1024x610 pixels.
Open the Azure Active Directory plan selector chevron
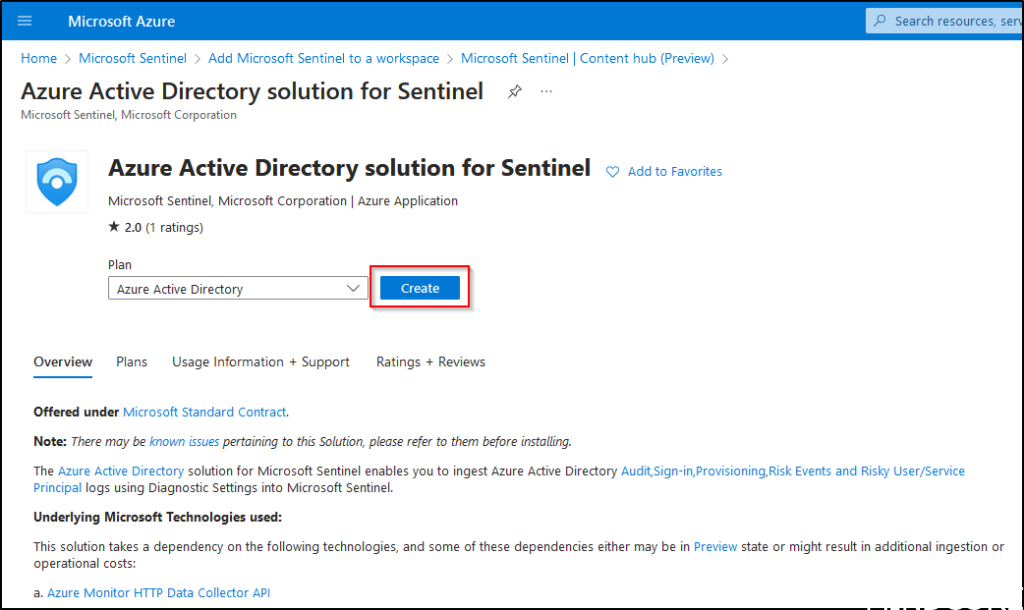point(353,288)
